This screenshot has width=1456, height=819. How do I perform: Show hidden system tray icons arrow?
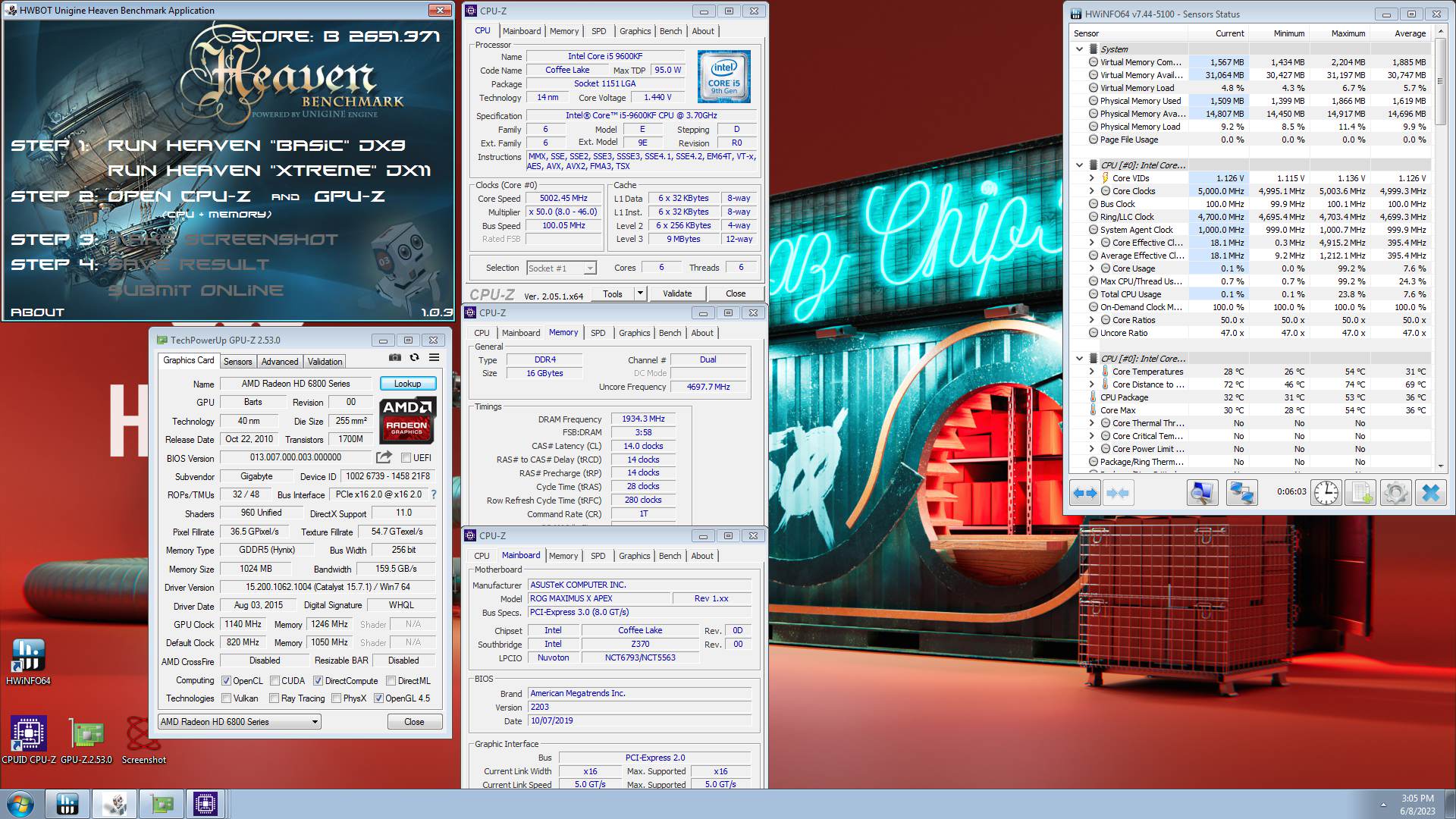1382,804
